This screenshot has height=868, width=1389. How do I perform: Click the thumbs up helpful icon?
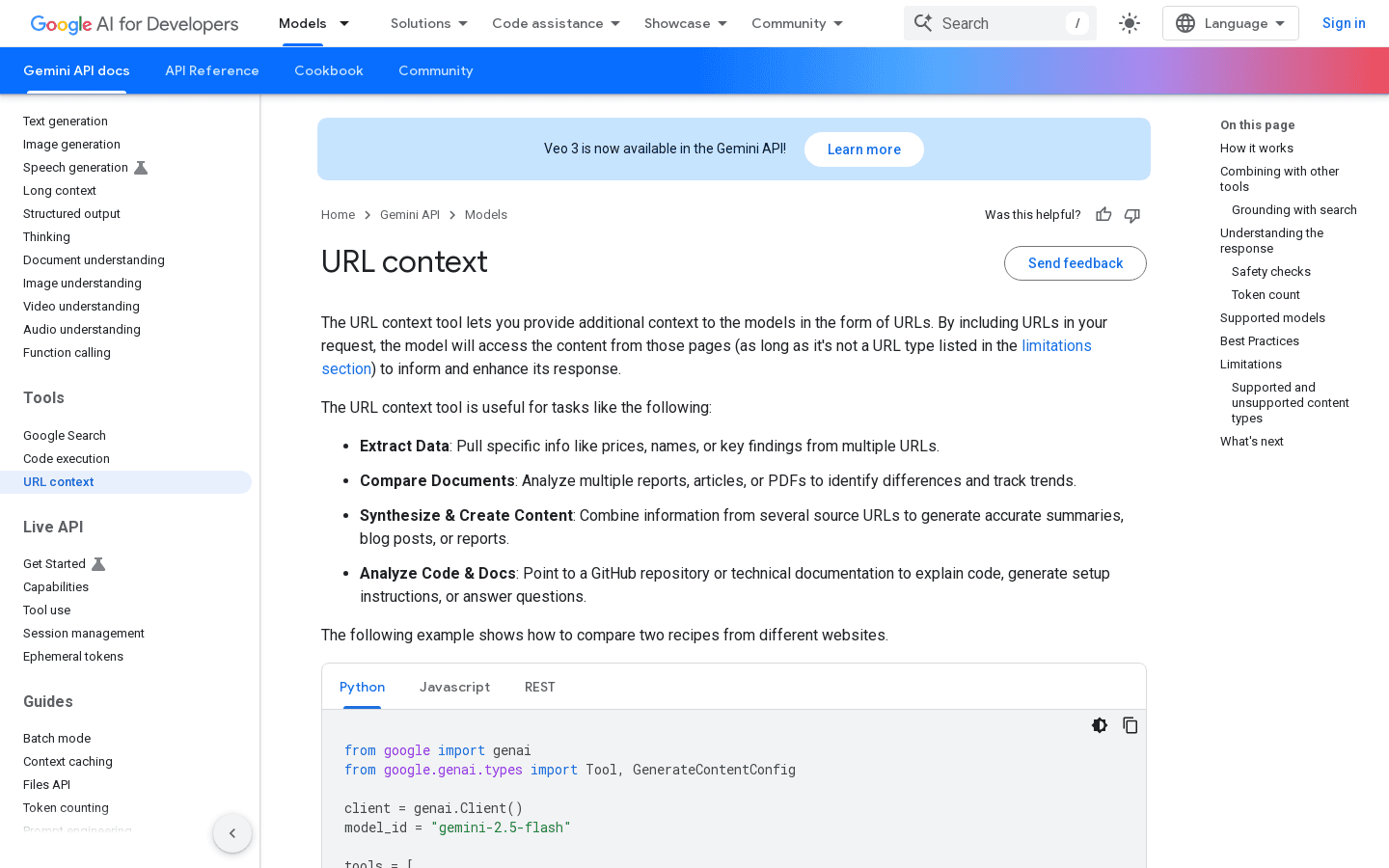pyautogui.click(x=1103, y=215)
